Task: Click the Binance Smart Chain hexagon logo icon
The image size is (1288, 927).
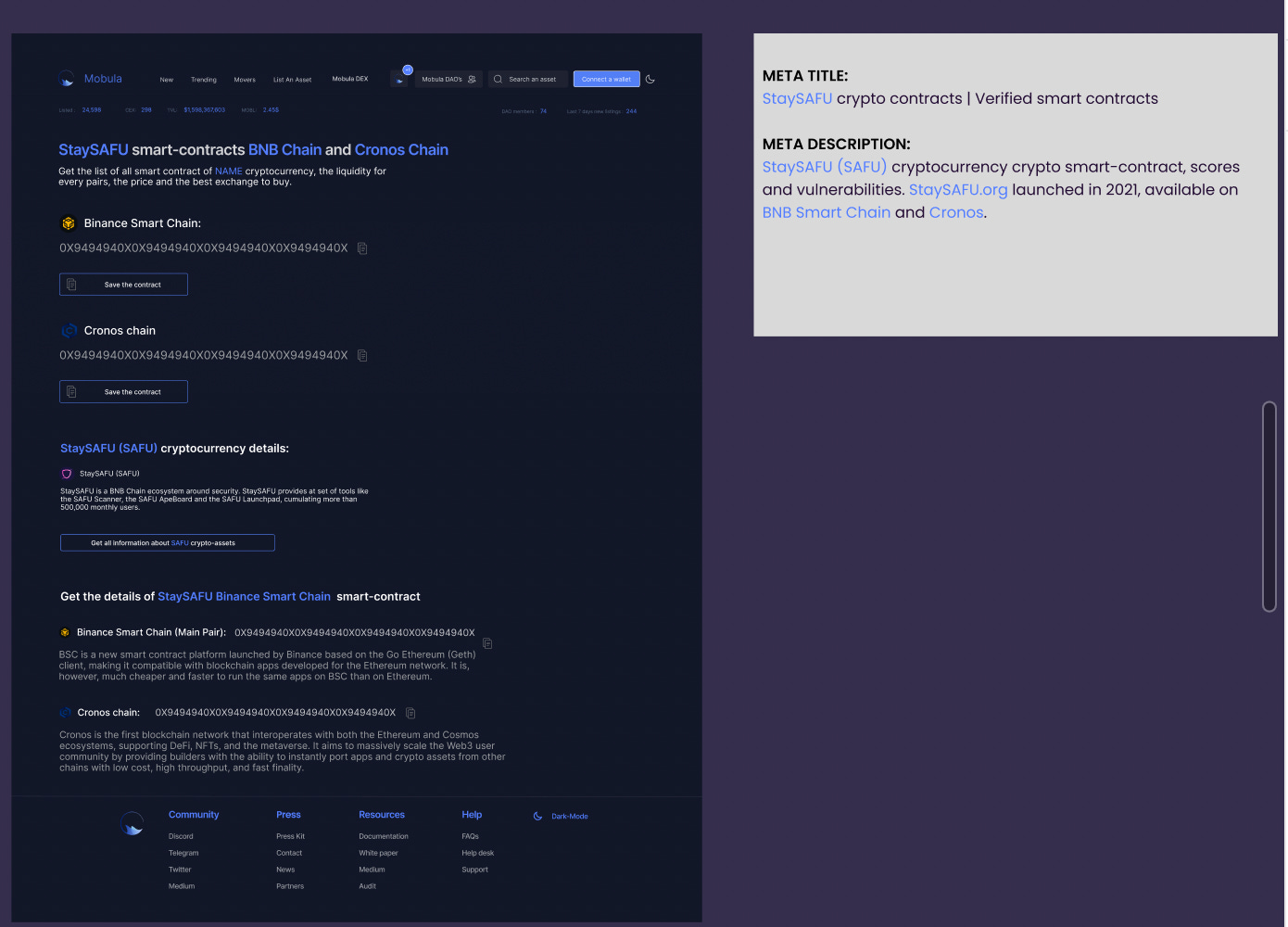Action: tap(68, 223)
